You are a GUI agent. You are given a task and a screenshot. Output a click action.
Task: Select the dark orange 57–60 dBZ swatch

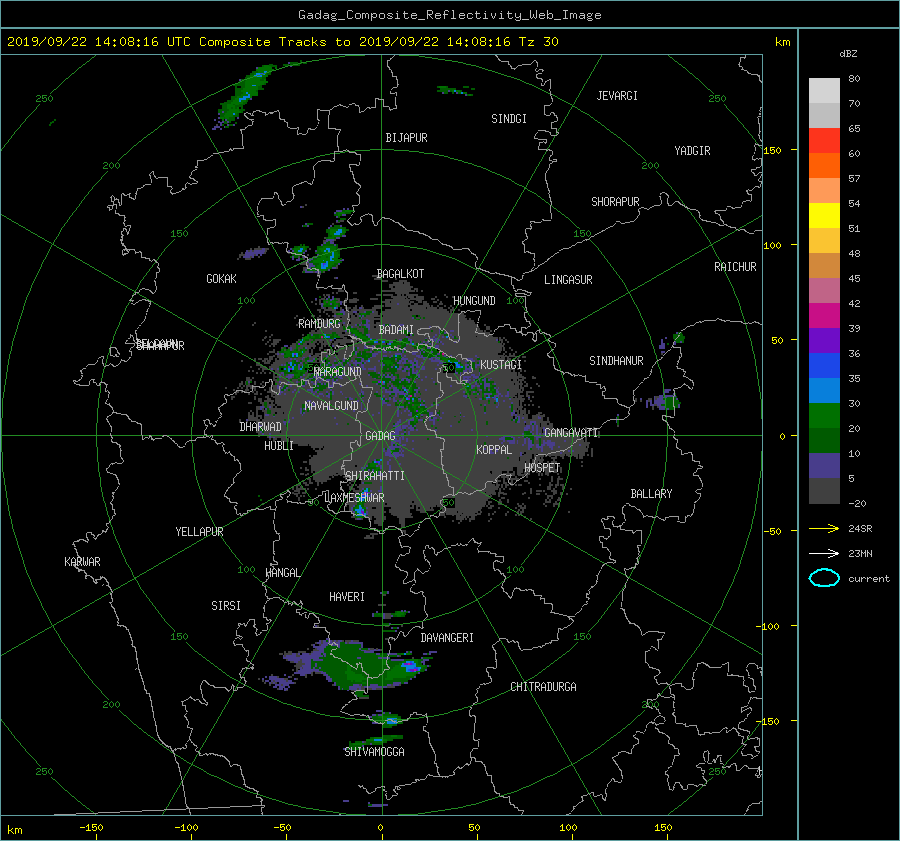click(824, 165)
